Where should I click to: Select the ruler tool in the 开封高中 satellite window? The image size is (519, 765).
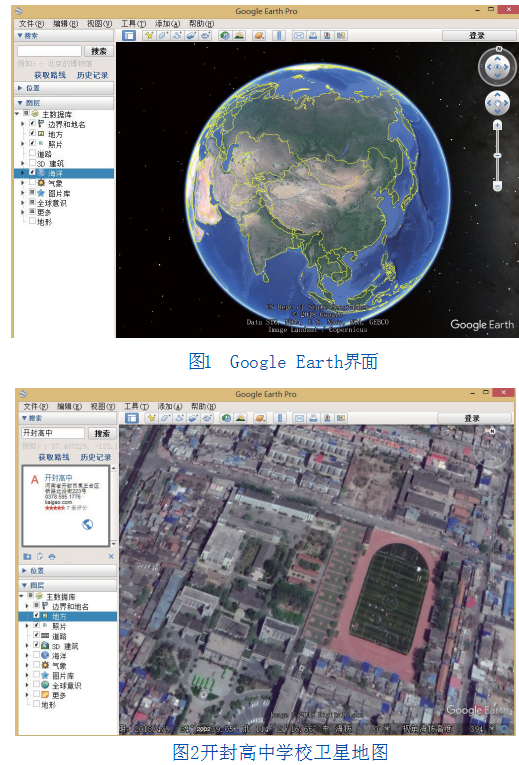click(280, 418)
